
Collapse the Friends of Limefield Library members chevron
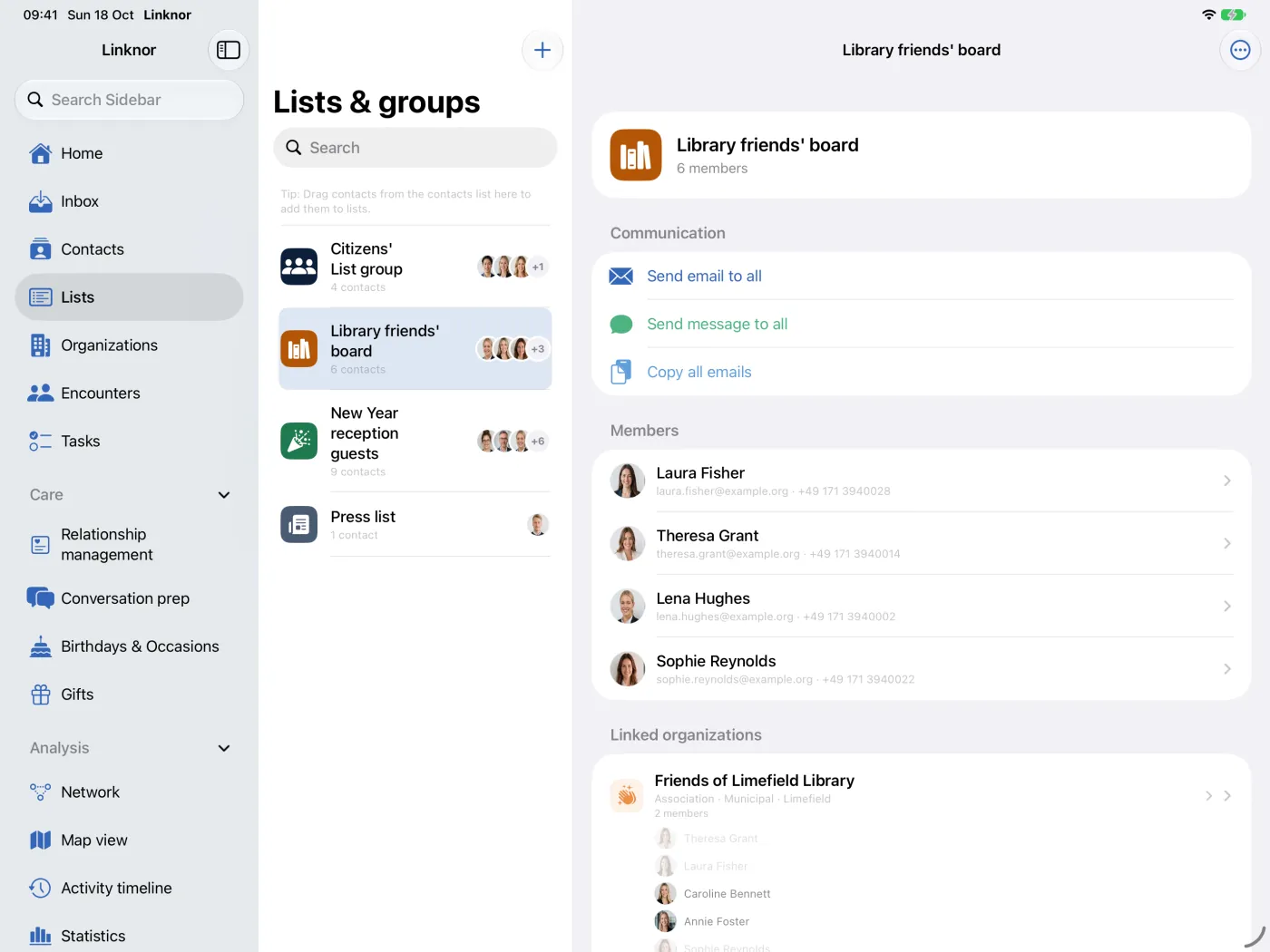(1208, 796)
